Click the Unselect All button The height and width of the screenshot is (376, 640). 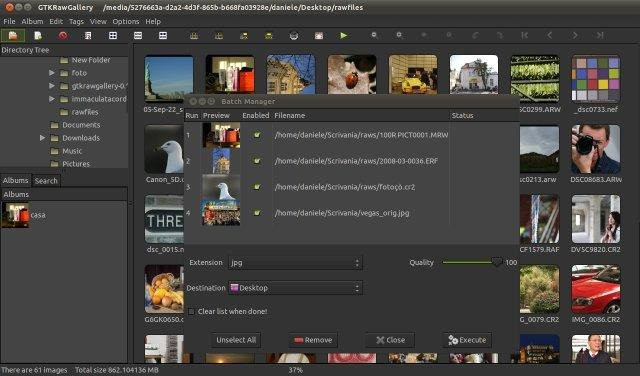[x=236, y=340]
